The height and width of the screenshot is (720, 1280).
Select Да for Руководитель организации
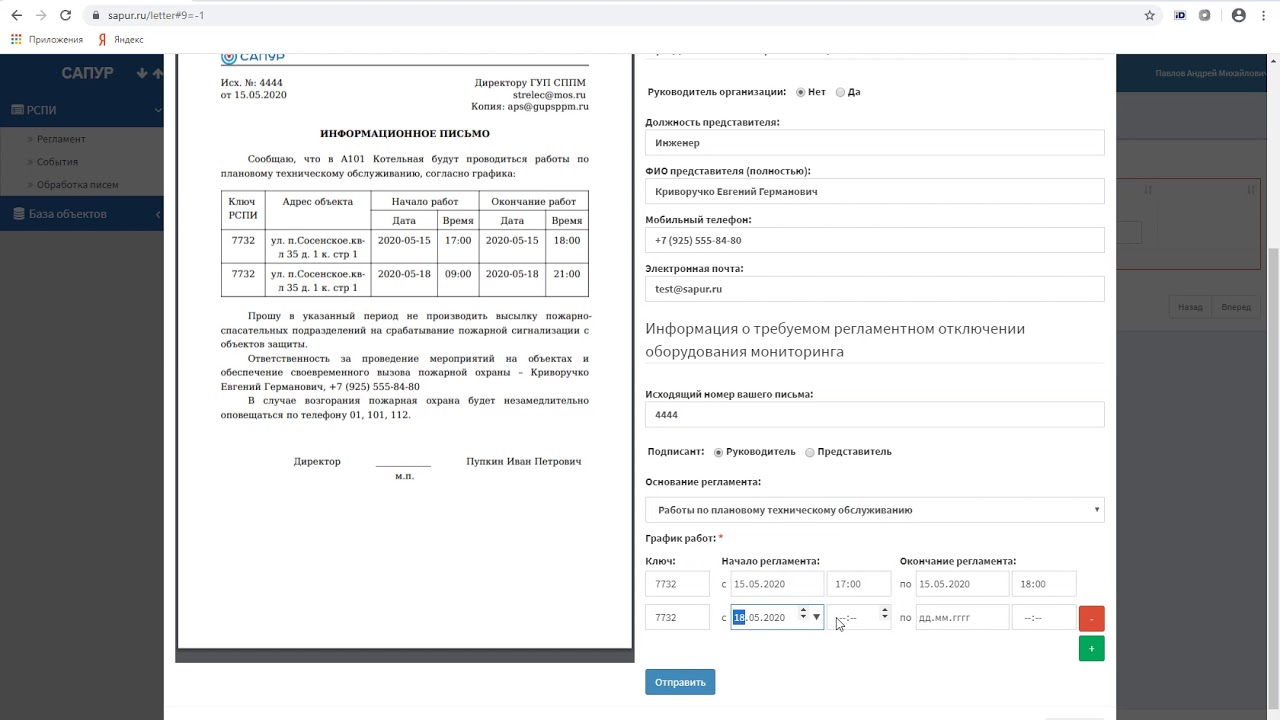click(x=840, y=92)
